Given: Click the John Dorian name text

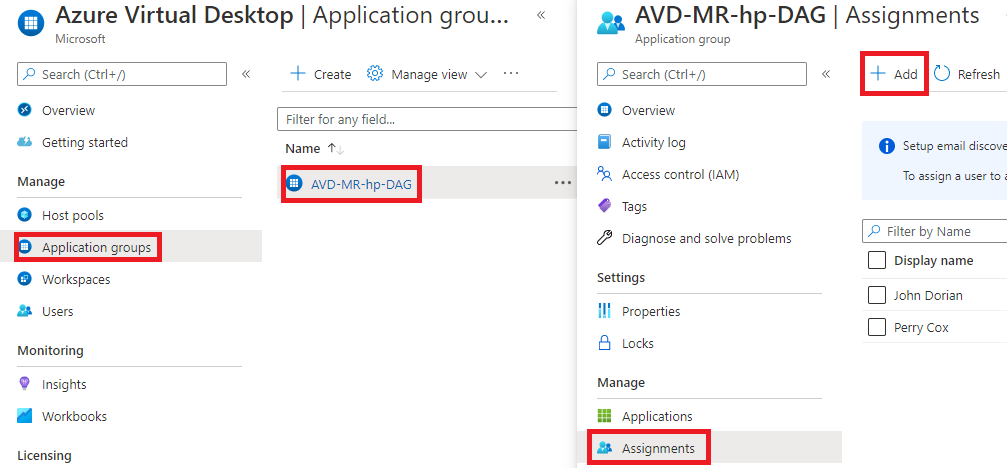Looking at the screenshot, I should (928, 296).
